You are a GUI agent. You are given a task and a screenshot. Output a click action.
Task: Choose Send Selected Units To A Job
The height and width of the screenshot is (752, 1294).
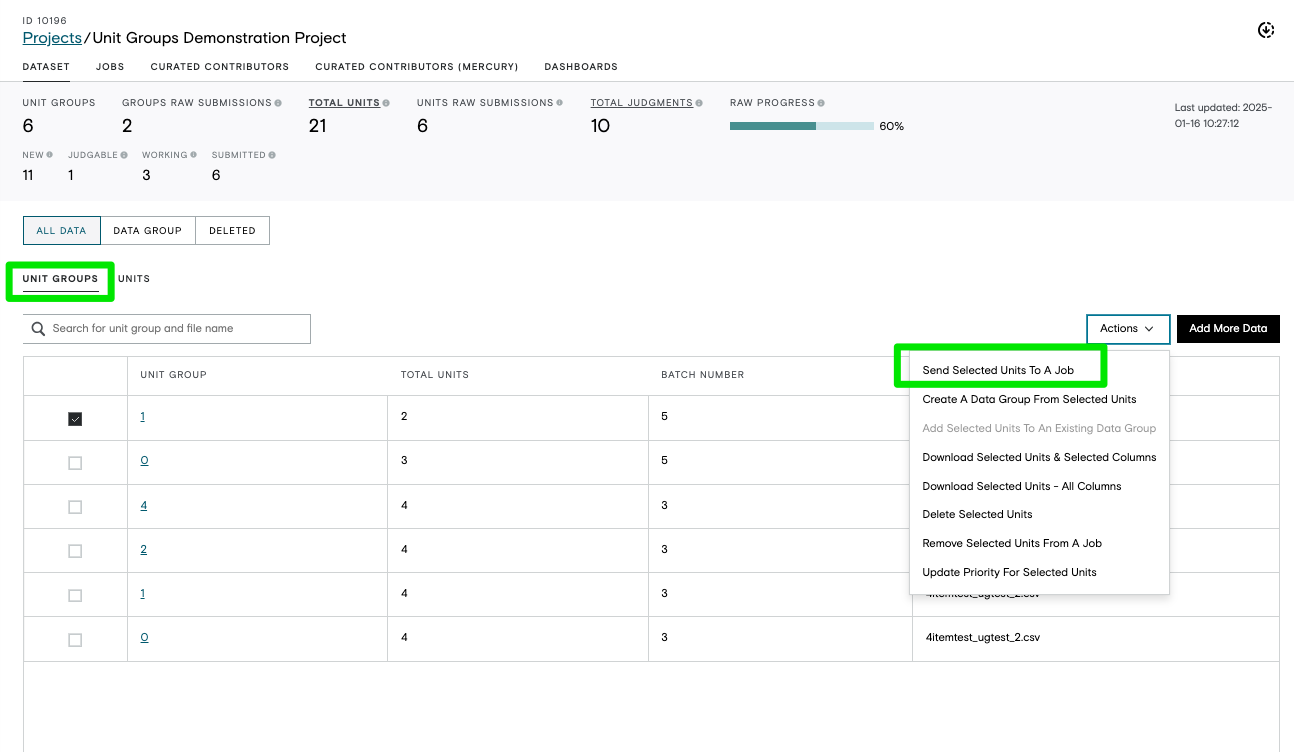[x=998, y=370]
